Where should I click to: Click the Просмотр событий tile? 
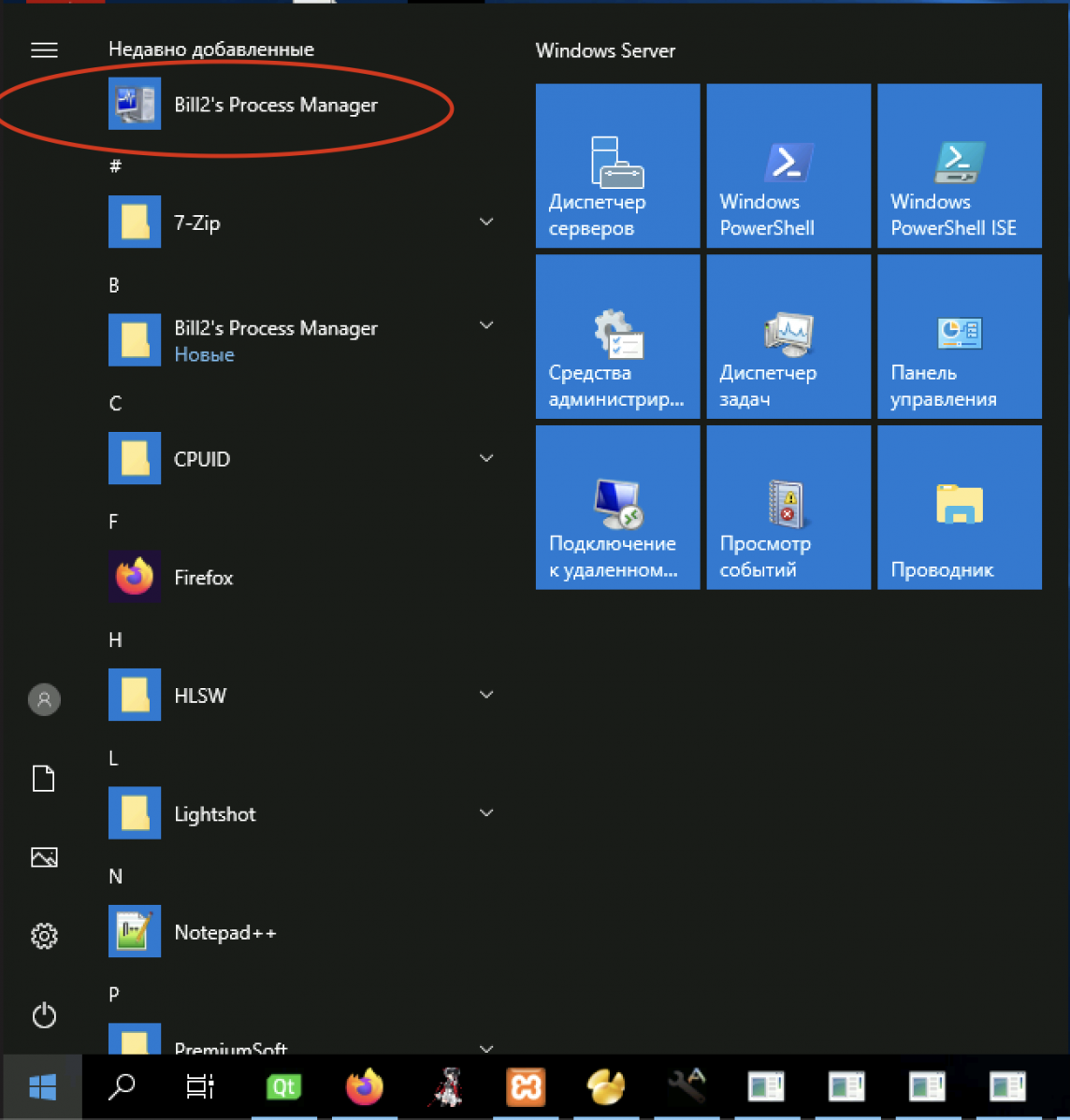[788, 508]
